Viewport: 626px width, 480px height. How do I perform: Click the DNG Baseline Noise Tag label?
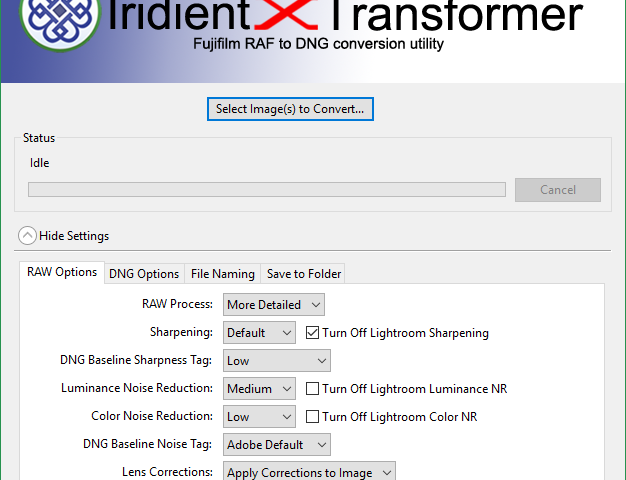[147, 444]
